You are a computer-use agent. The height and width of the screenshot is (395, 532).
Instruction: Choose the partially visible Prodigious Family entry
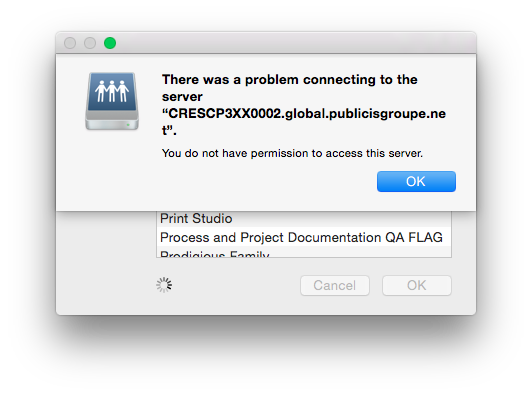click(215, 253)
